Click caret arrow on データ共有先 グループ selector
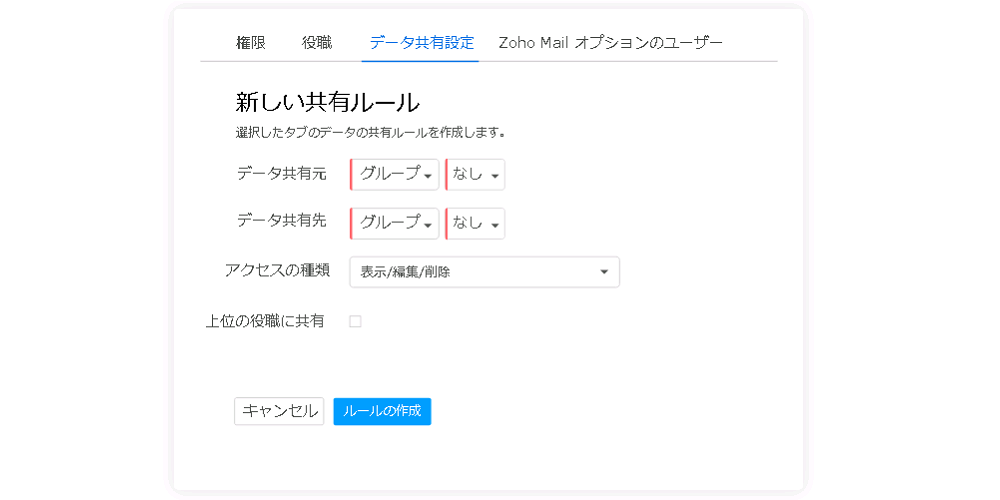This screenshot has width=1000, height=500. pyautogui.click(x=428, y=226)
